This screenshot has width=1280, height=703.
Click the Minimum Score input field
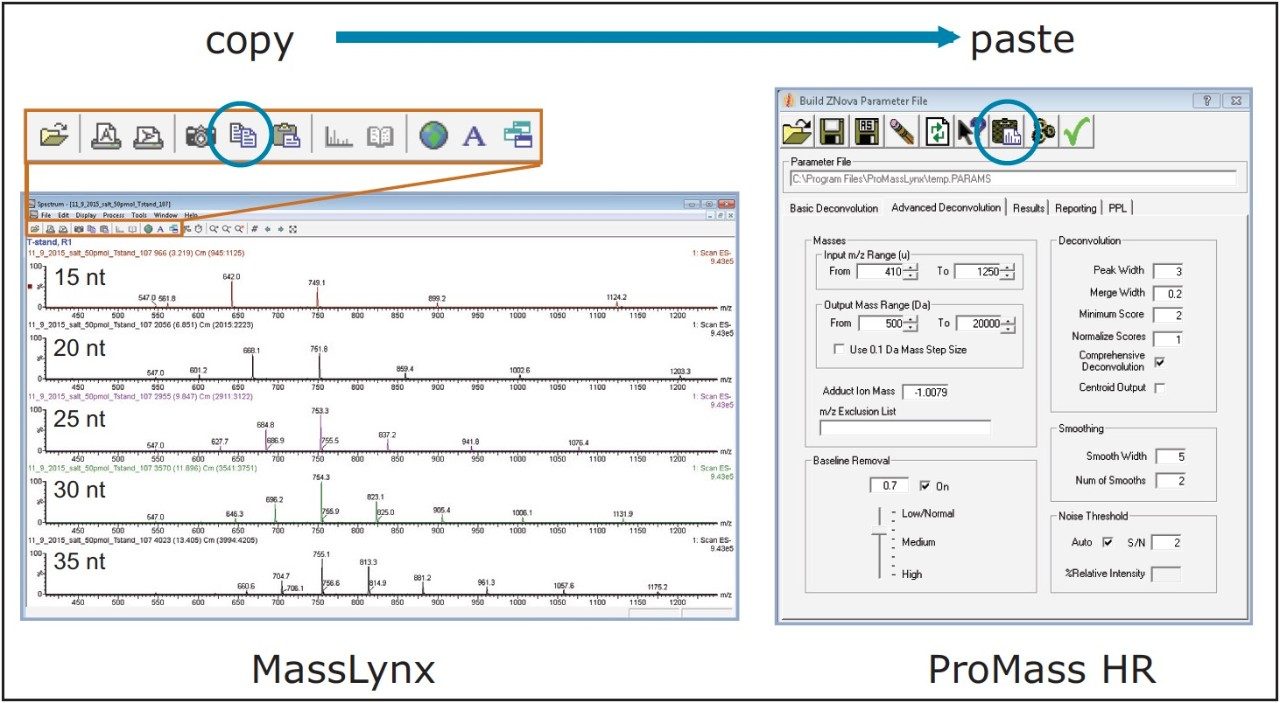1167,315
